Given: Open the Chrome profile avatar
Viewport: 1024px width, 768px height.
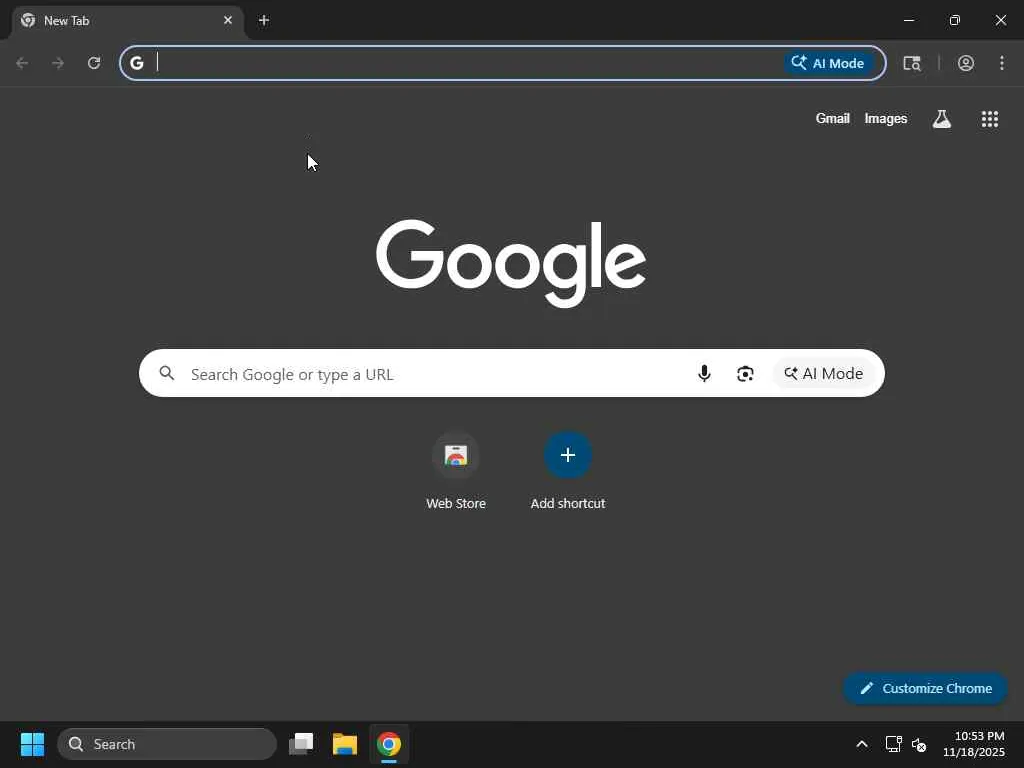Looking at the screenshot, I should pos(966,63).
